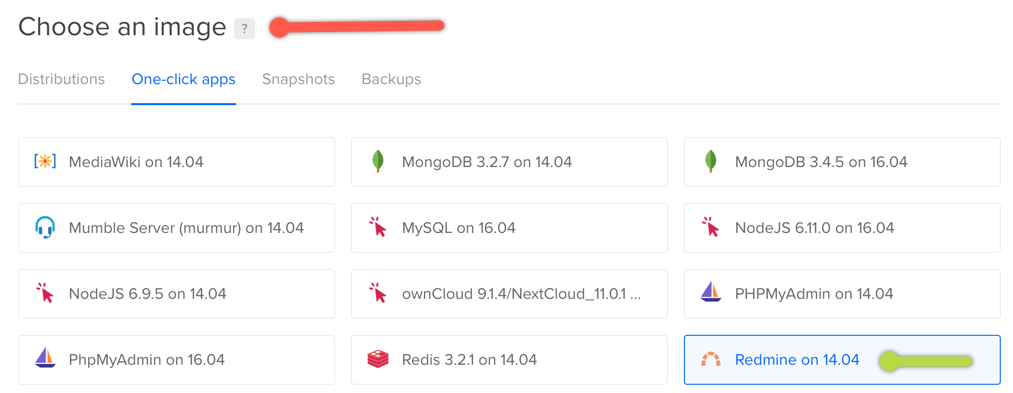Click the PhpMyAdmin 16.04 sailboat icon
The width and height of the screenshot is (1013, 393).
coord(45,359)
